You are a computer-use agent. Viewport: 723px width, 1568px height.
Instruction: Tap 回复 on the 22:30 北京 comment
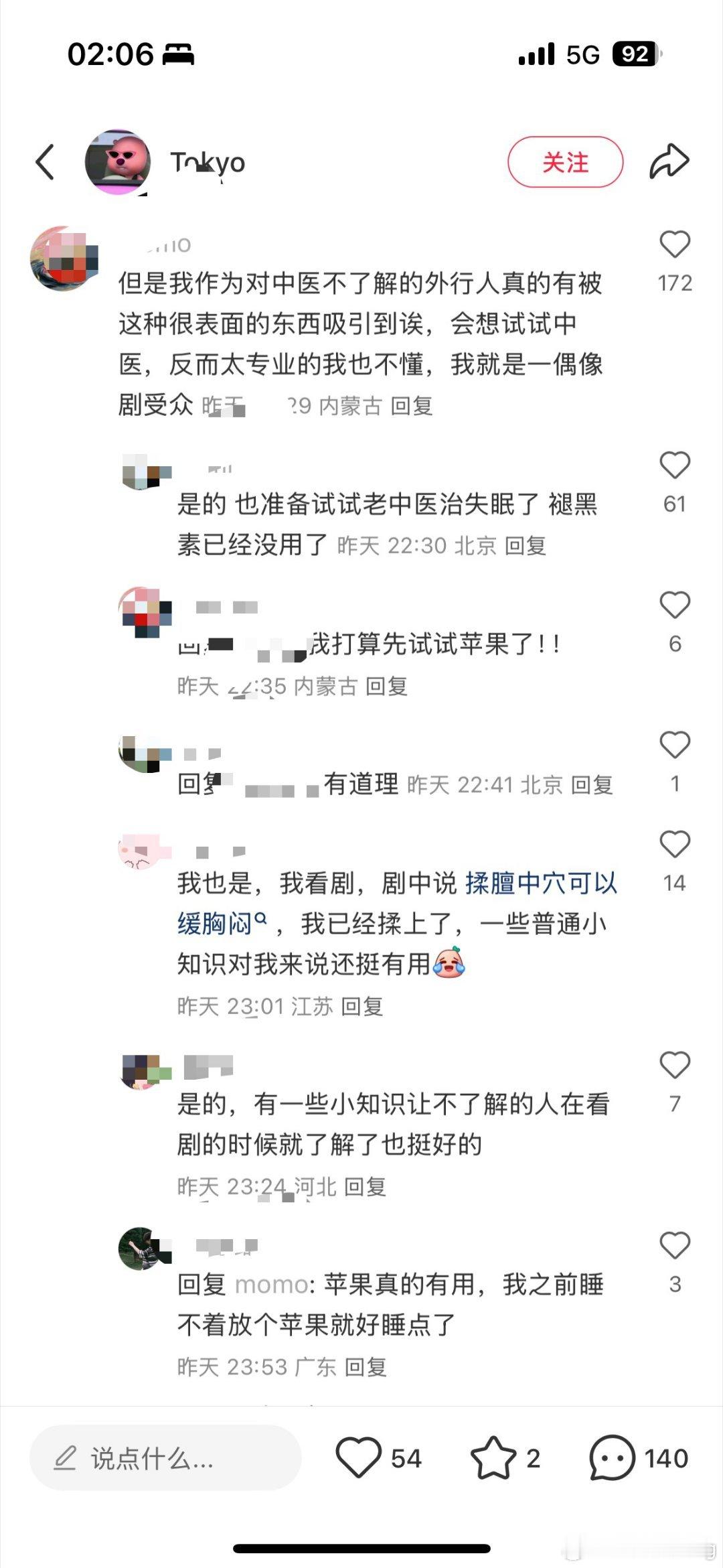526,546
